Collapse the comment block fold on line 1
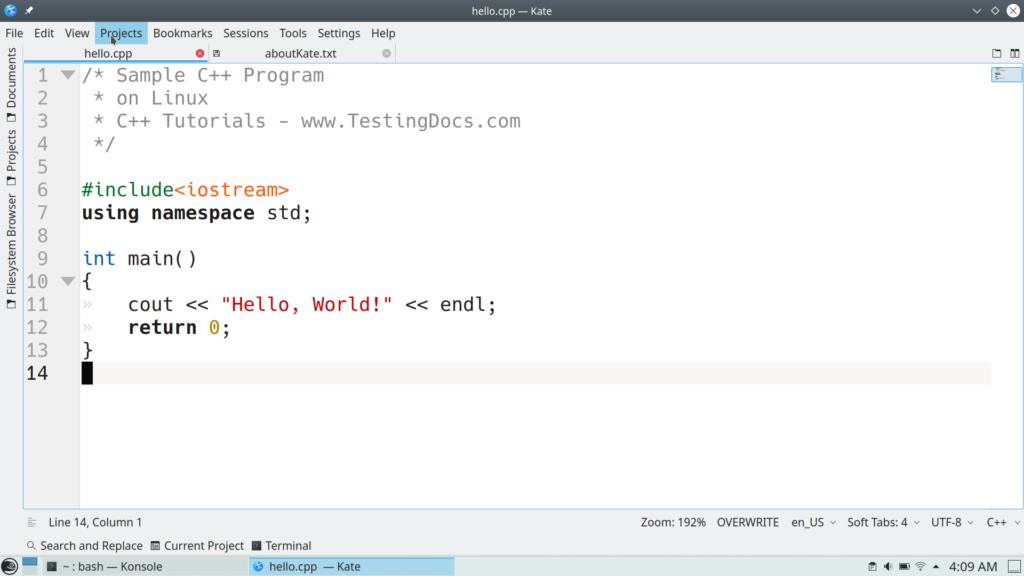 coord(67,74)
